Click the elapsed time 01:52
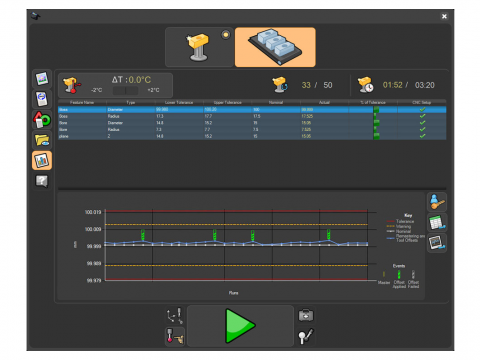Screen dimensions: 480x360 392,85
